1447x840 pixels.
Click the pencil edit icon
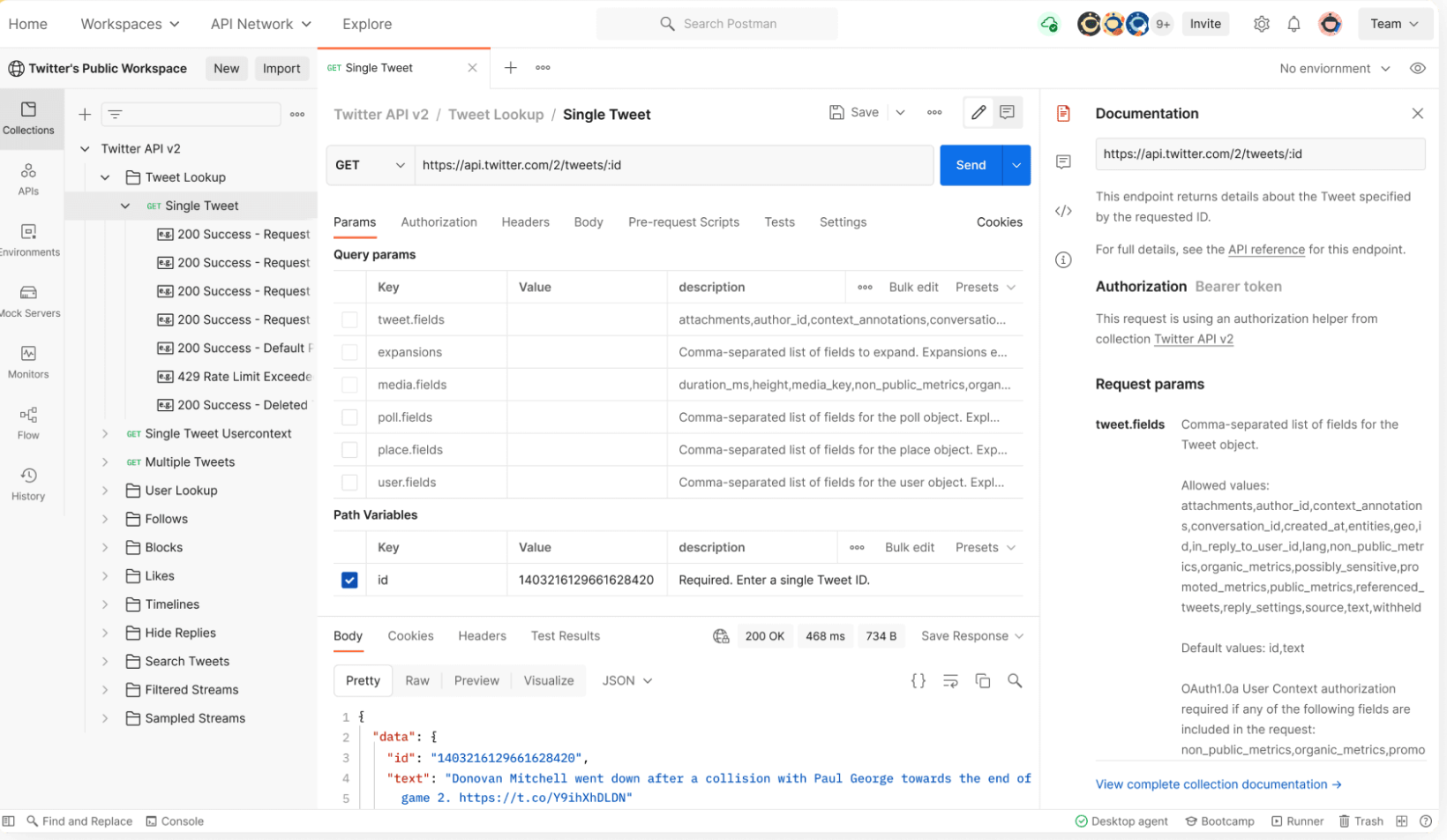click(x=978, y=112)
